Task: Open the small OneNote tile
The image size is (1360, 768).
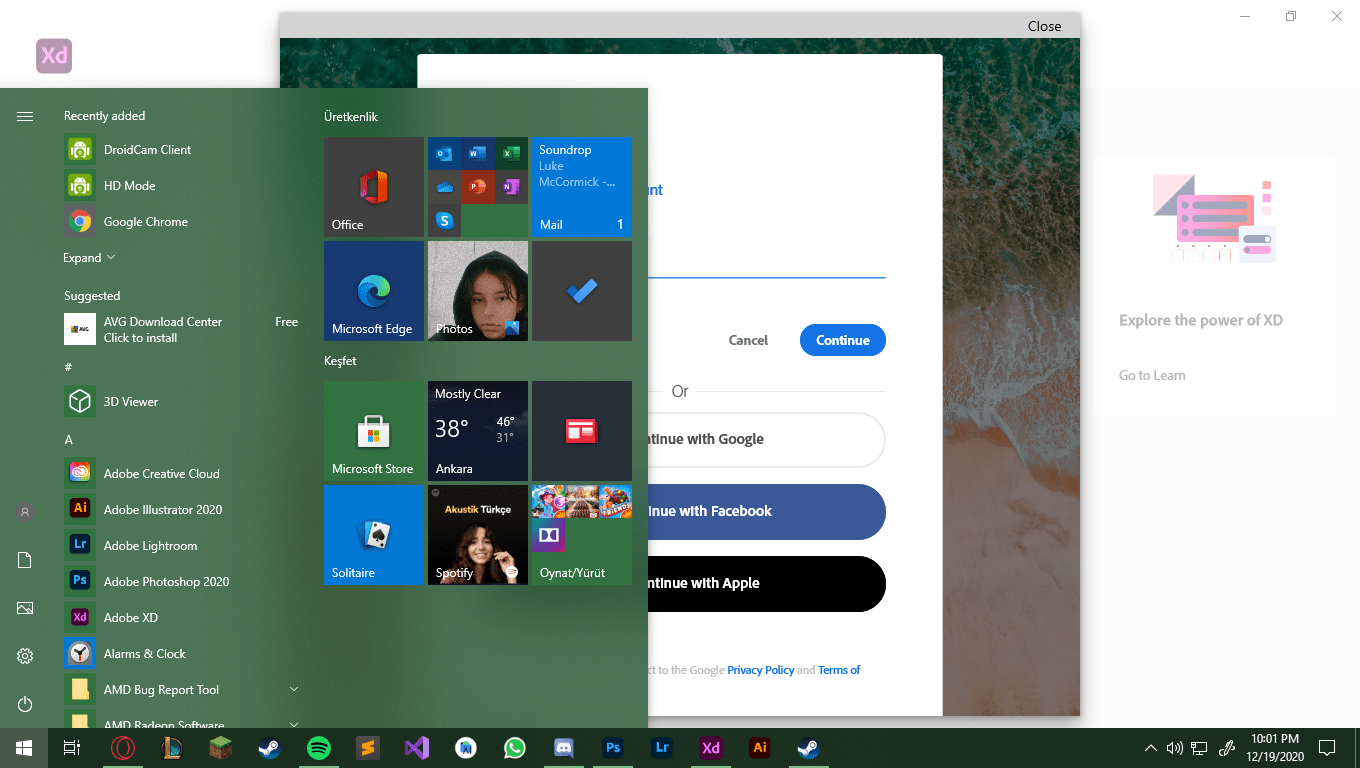Action: tap(511, 186)
